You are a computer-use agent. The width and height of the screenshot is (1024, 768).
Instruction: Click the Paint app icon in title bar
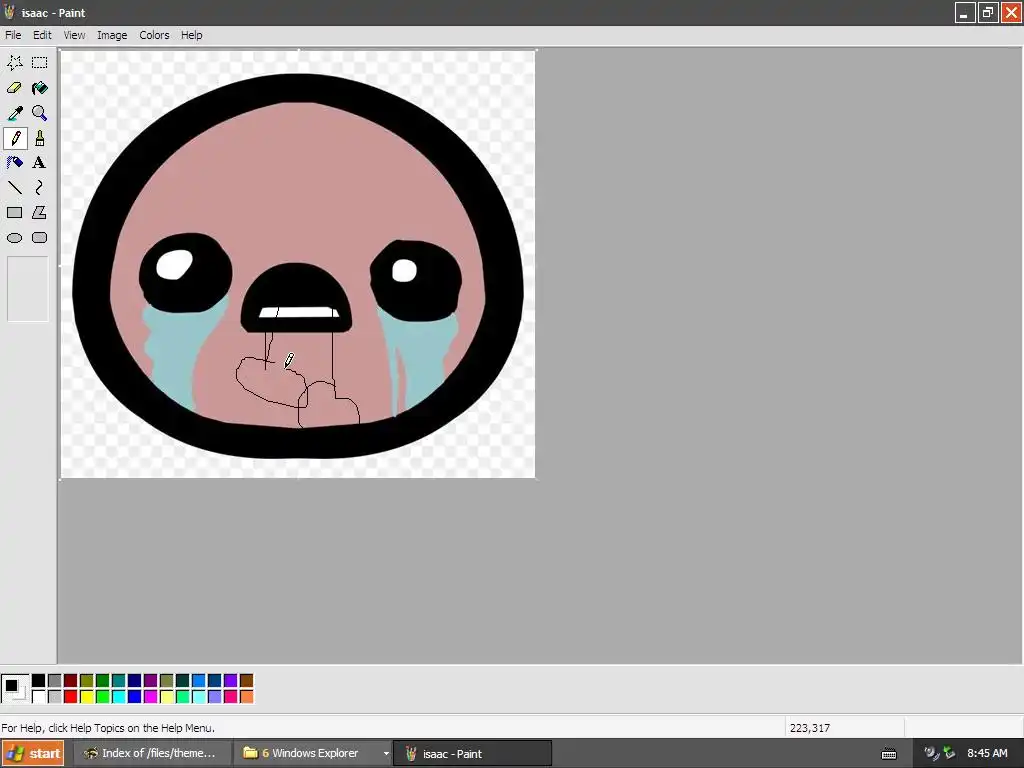(x=9, y=12)
